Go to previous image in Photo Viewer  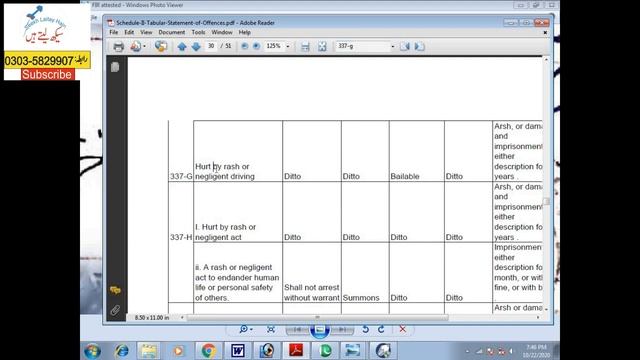point(297,329)
